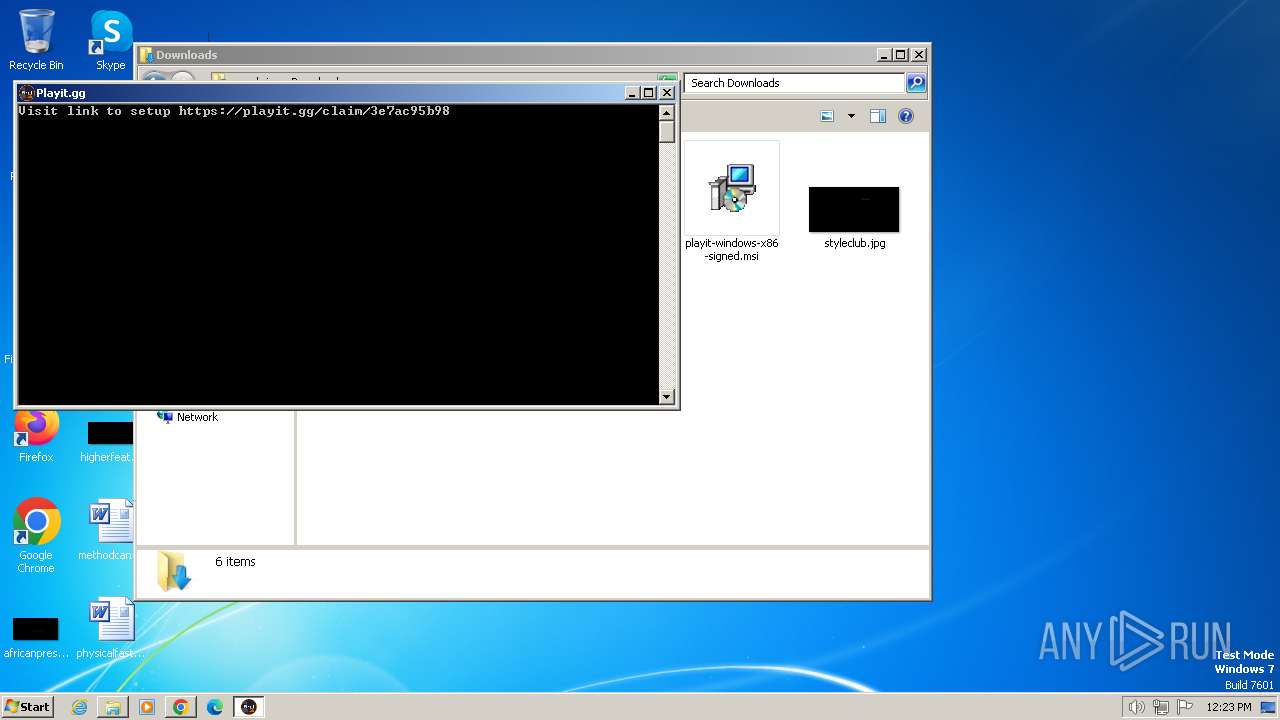
Task: Select the africanpres desktop file
Action: pos(36,638)
